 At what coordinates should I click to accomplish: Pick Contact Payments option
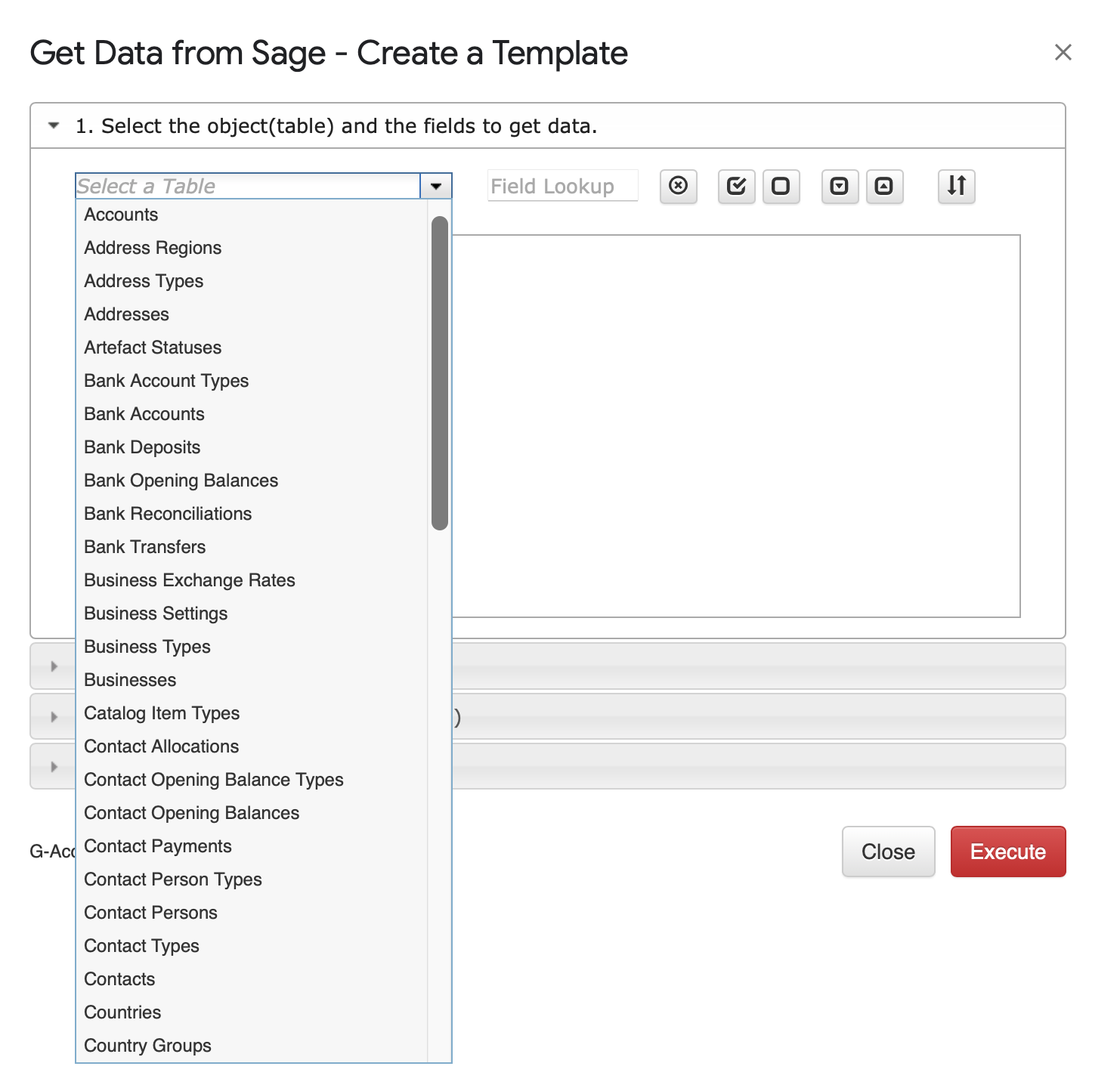tap(252, 846)
